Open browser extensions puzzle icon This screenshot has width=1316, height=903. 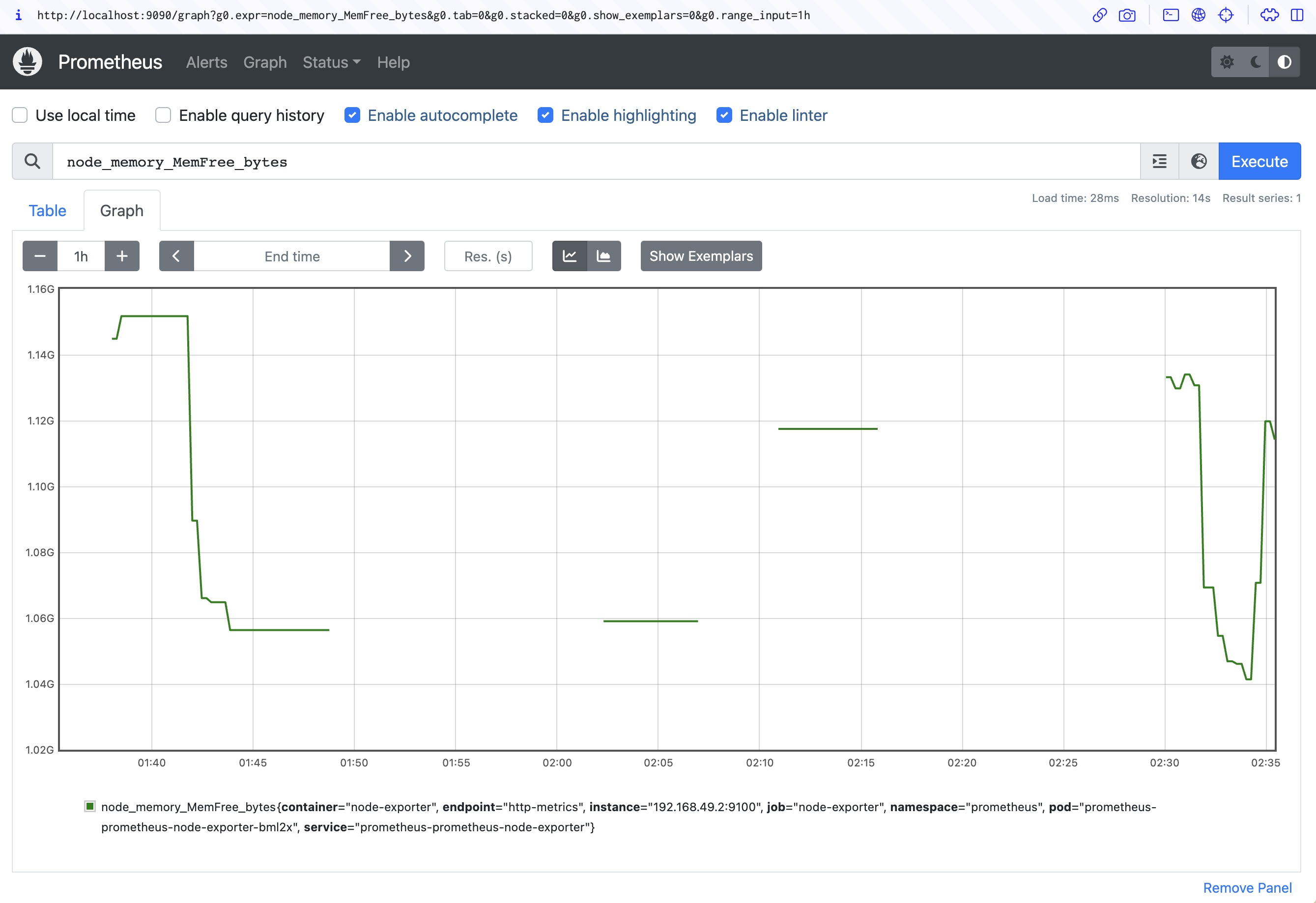(1269, 15)
